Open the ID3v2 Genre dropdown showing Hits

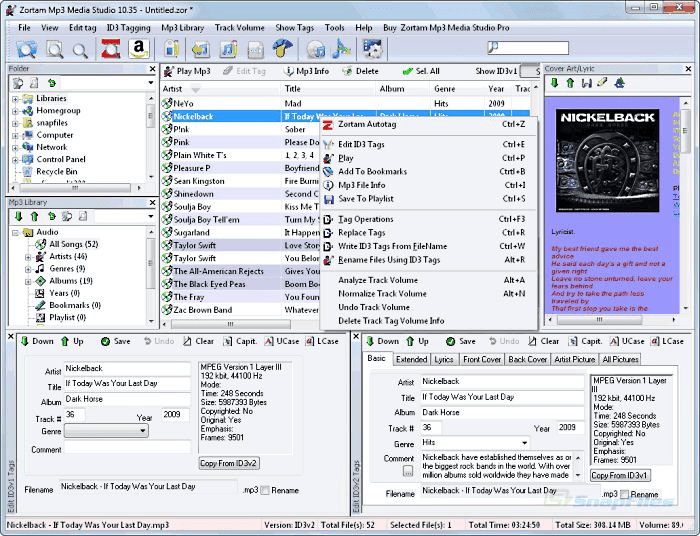point(525,443)
